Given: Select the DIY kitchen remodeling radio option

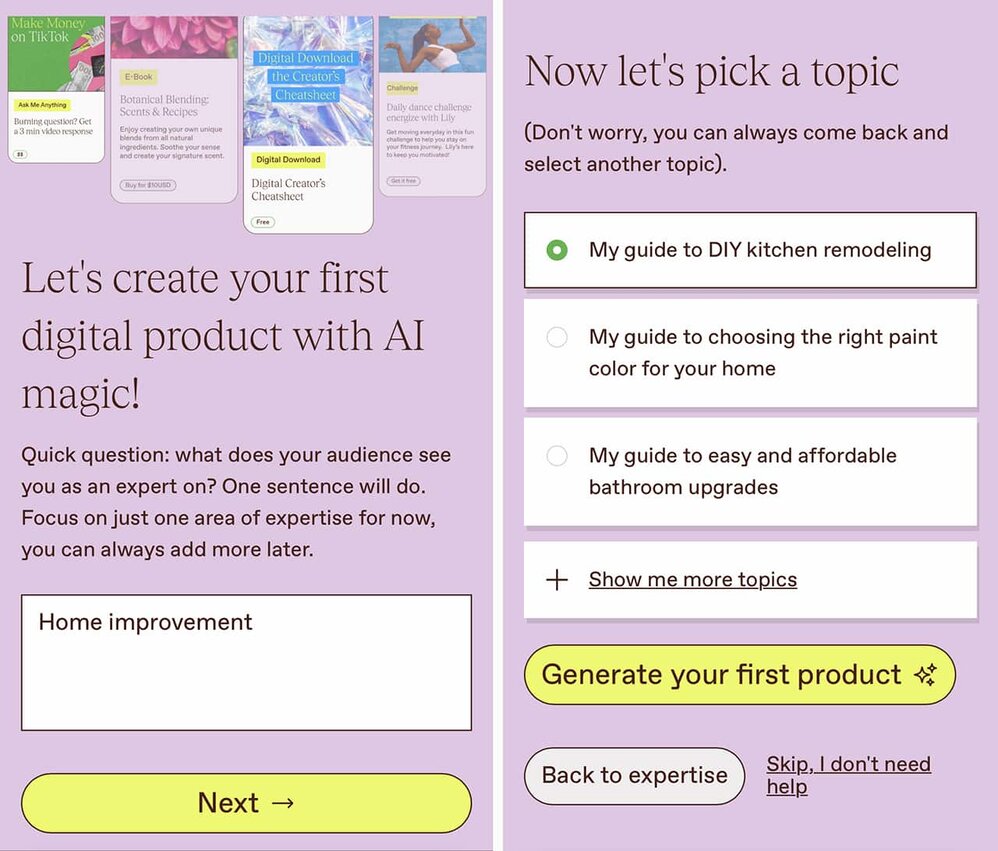Looking at the screenshot, I should tap(557, 250).
